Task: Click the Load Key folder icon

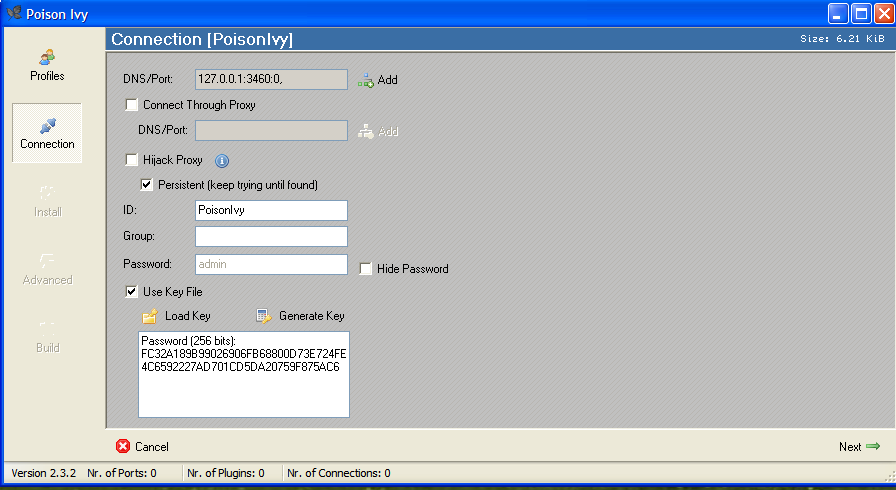Action: pos(150,316)
